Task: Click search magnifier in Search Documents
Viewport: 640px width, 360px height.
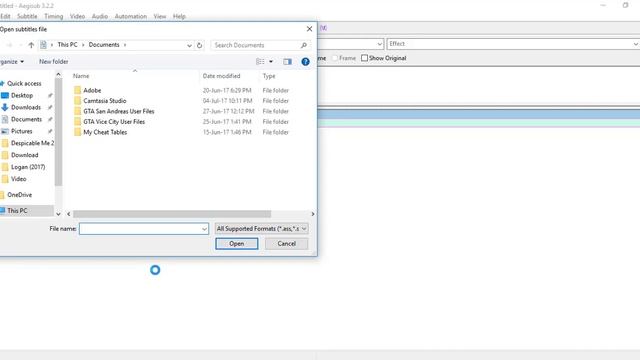Action: 304,45
